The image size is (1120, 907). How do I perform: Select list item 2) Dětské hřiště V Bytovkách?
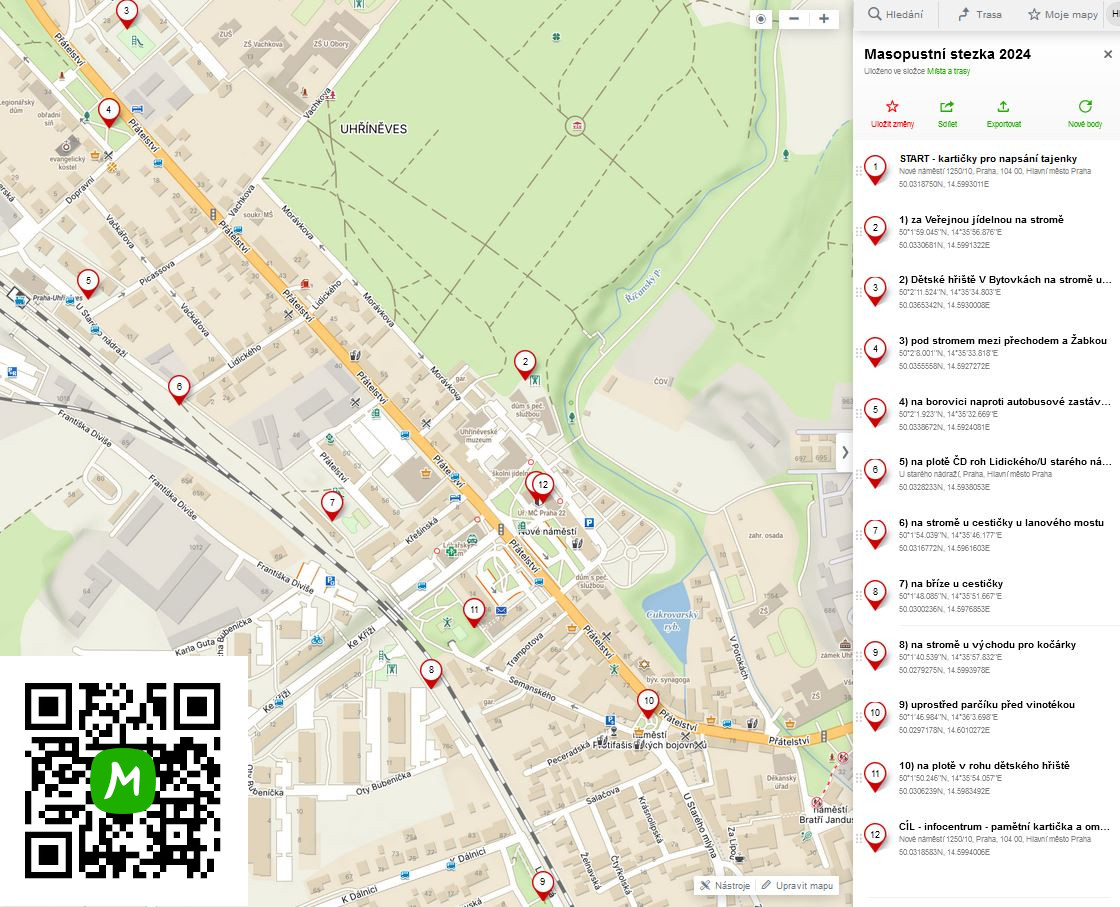986,292
